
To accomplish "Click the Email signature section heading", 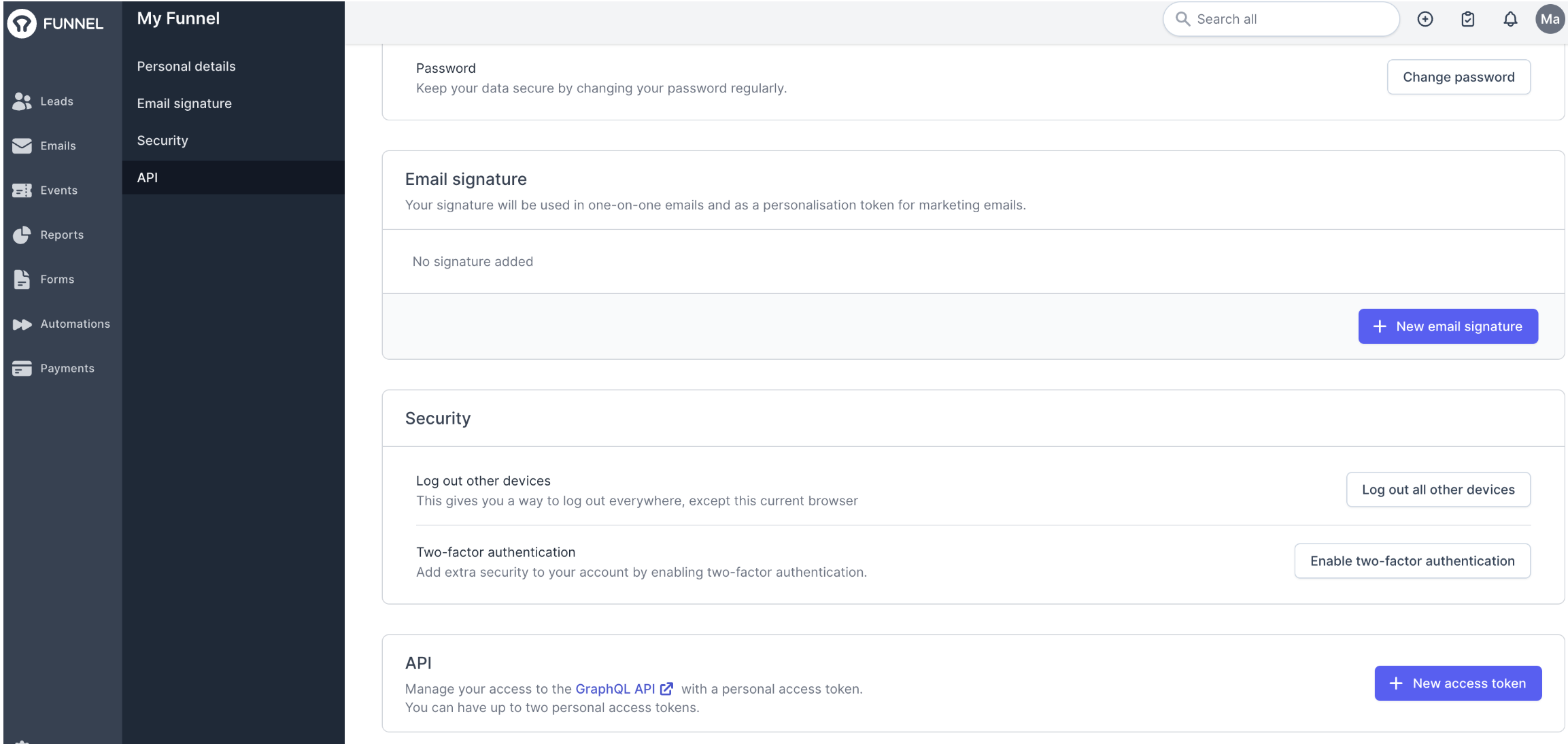I will 466,179.
